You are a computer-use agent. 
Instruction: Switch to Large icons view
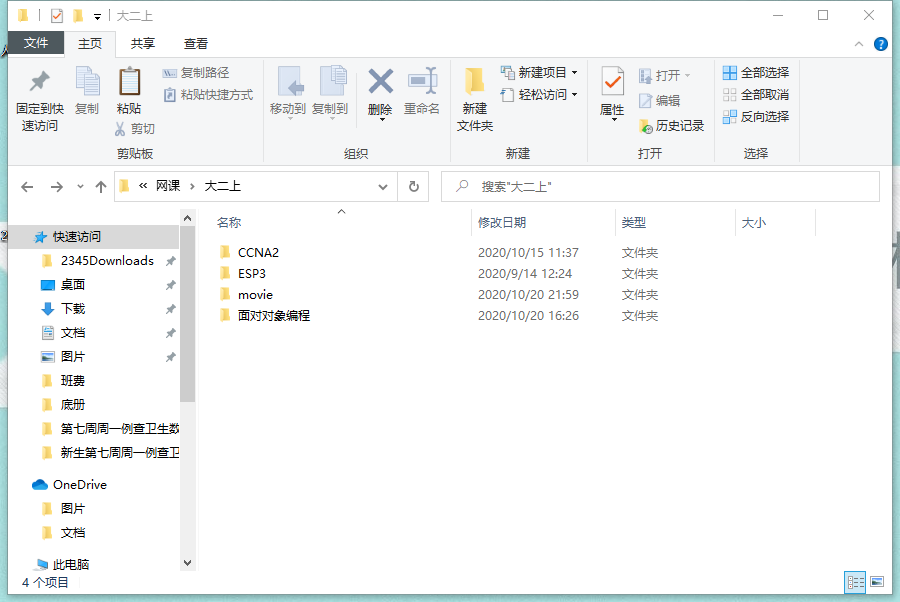click(877, 582)
